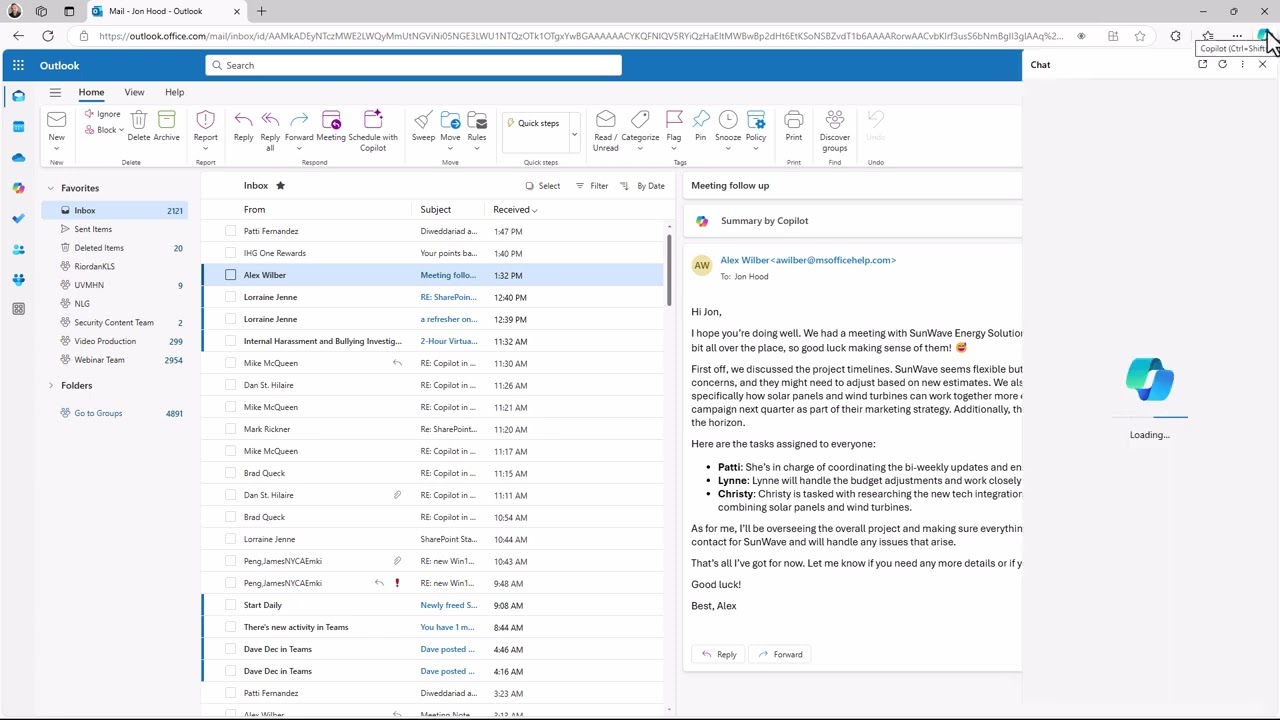This screenshot has width=1280, height=720.
Task: Open the Security Content Team folder
Action: click(x=114, y=322)
